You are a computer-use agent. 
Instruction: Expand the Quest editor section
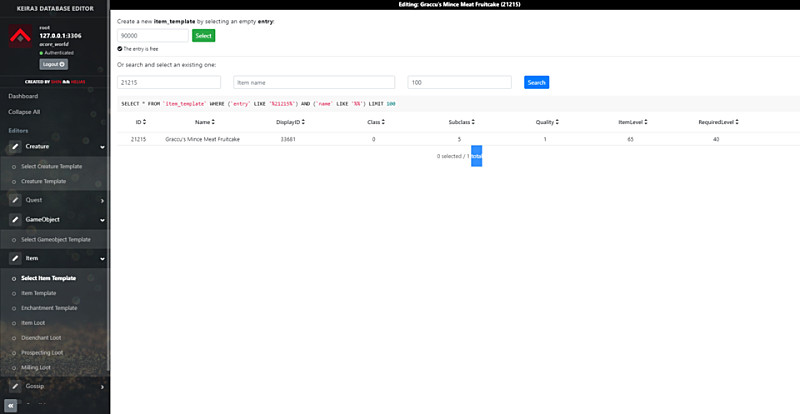[102, 200]
